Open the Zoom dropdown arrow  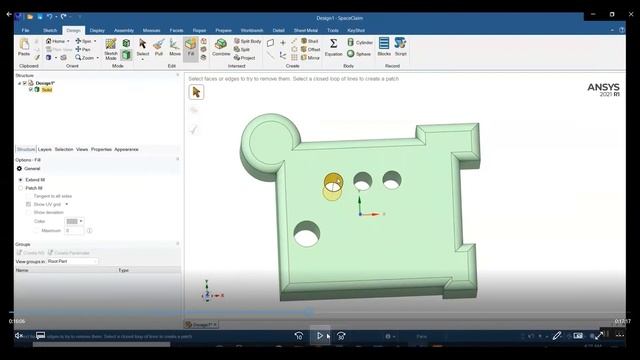98,58
